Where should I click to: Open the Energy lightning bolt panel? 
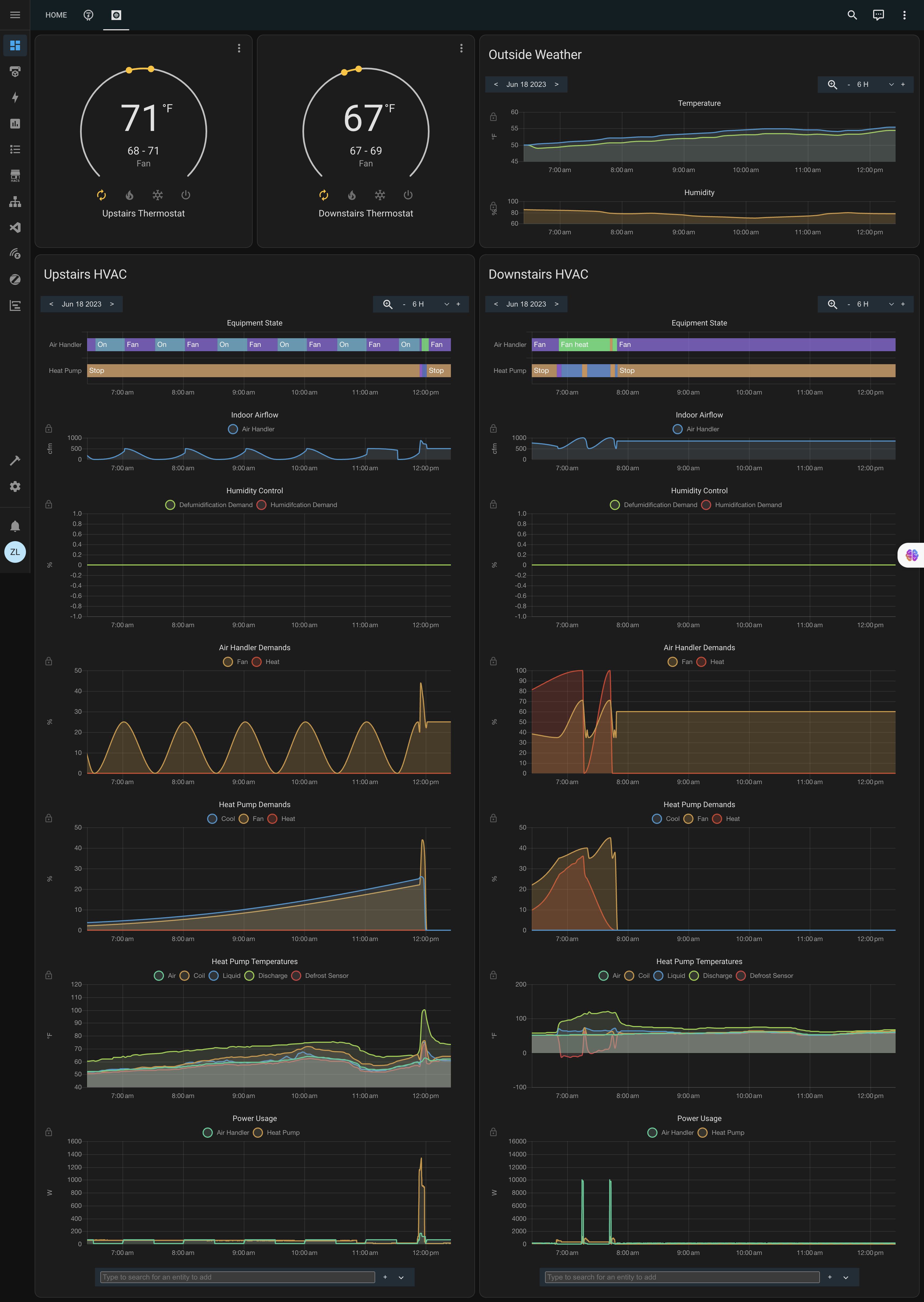(15, 97)
